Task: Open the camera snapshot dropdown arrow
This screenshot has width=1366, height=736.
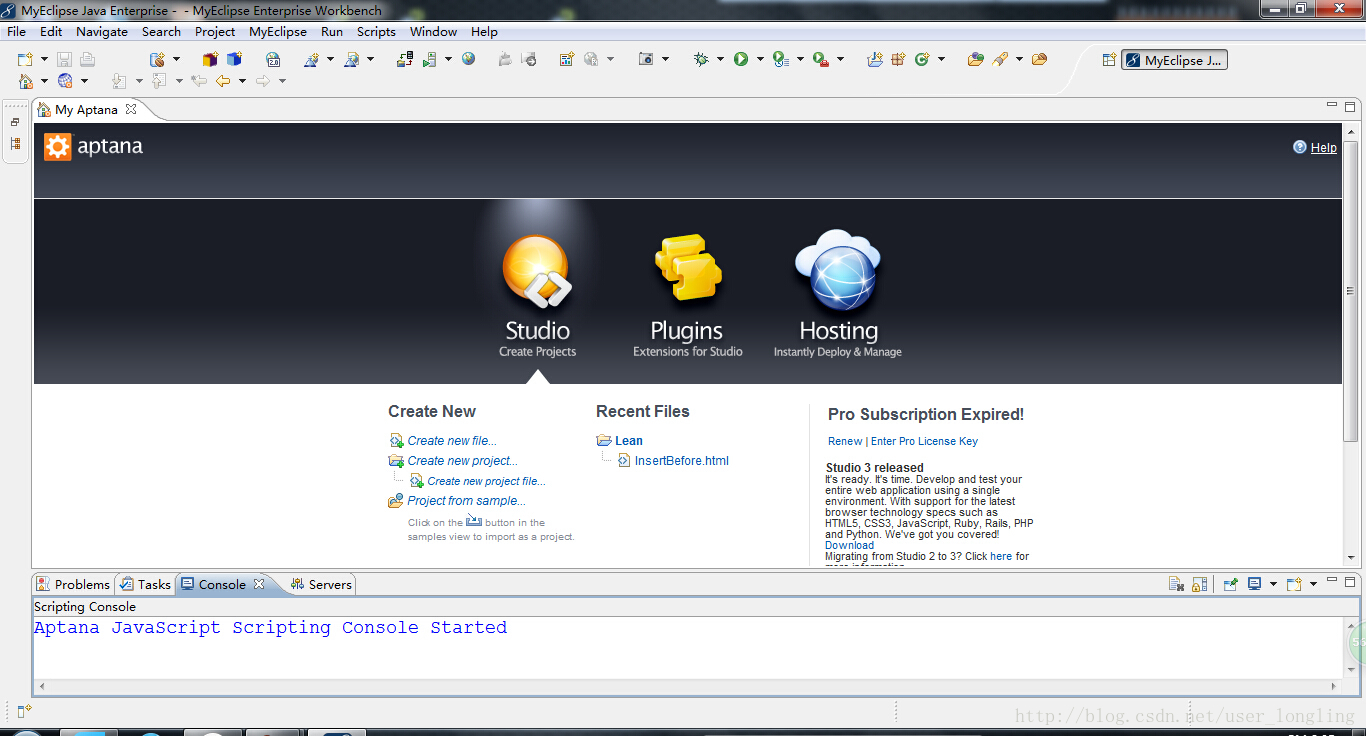Action: (665, 60)
